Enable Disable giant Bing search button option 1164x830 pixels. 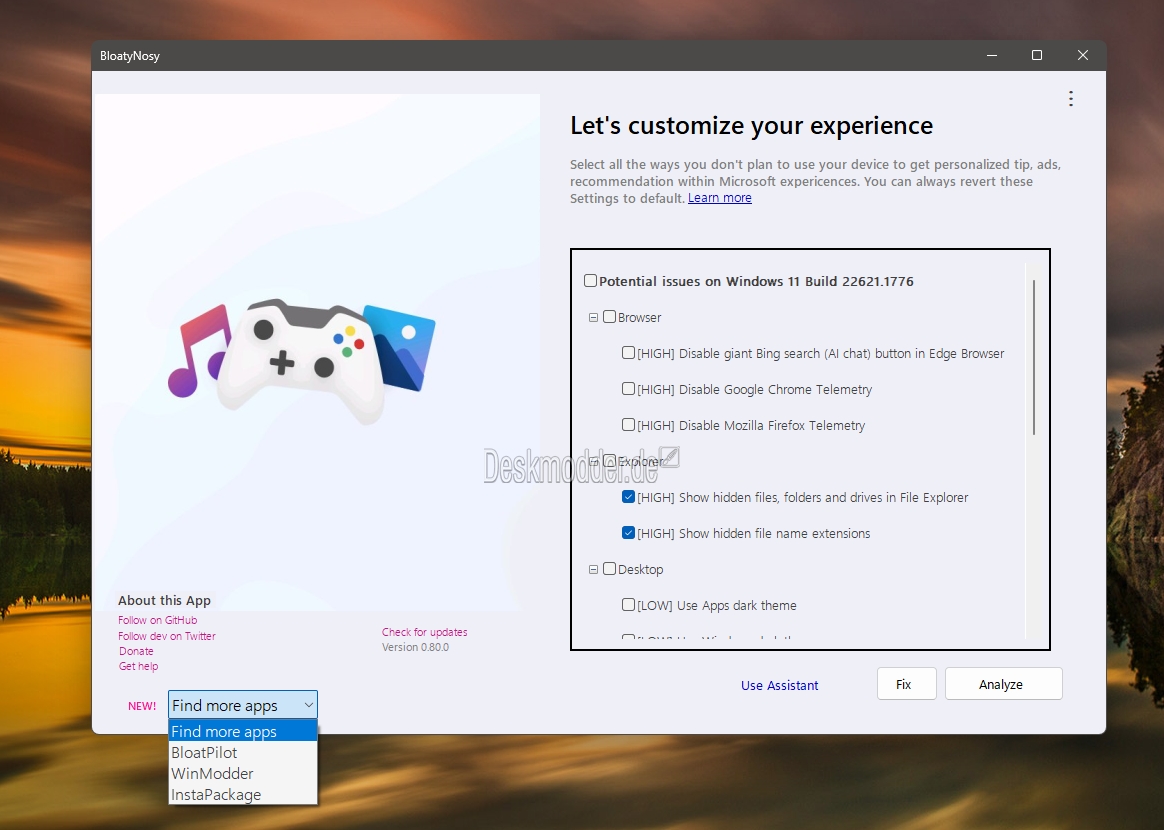point(629,353)
